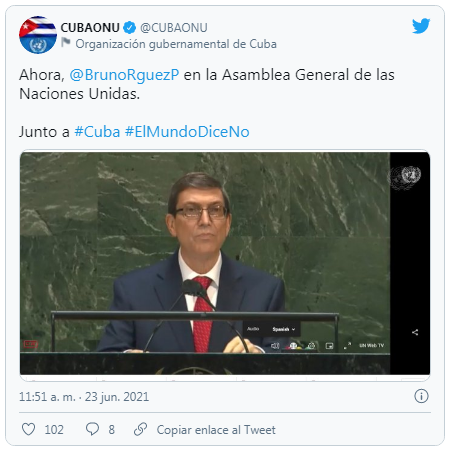Click the Twitter bird logo
Image resolution: width=452 pixels, height=455 pixels.
click(421, 26)
